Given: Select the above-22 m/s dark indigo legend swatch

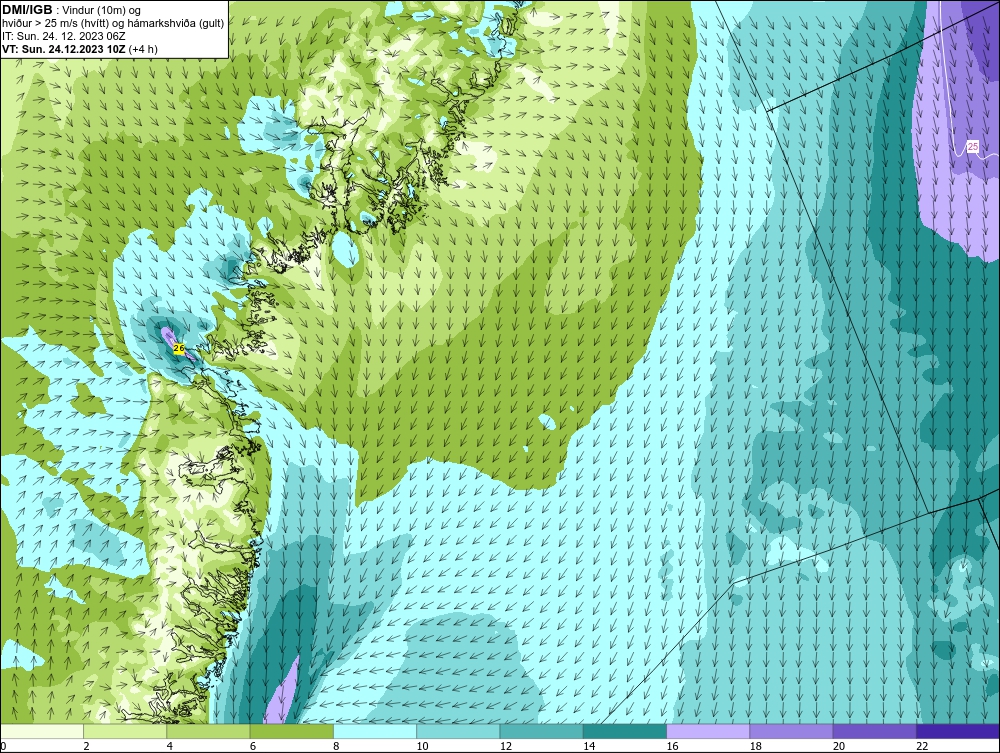Looking at the screenshot, I should 958,731.
